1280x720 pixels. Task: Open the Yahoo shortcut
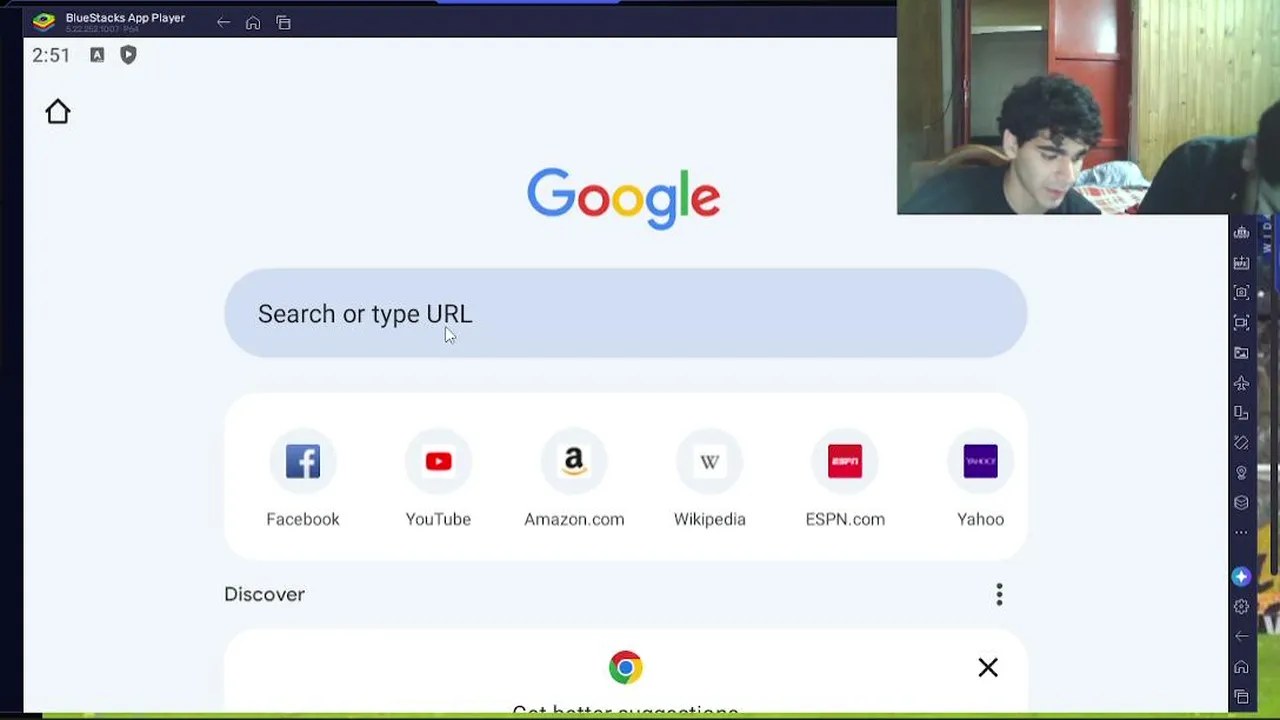tap(981, 461)
